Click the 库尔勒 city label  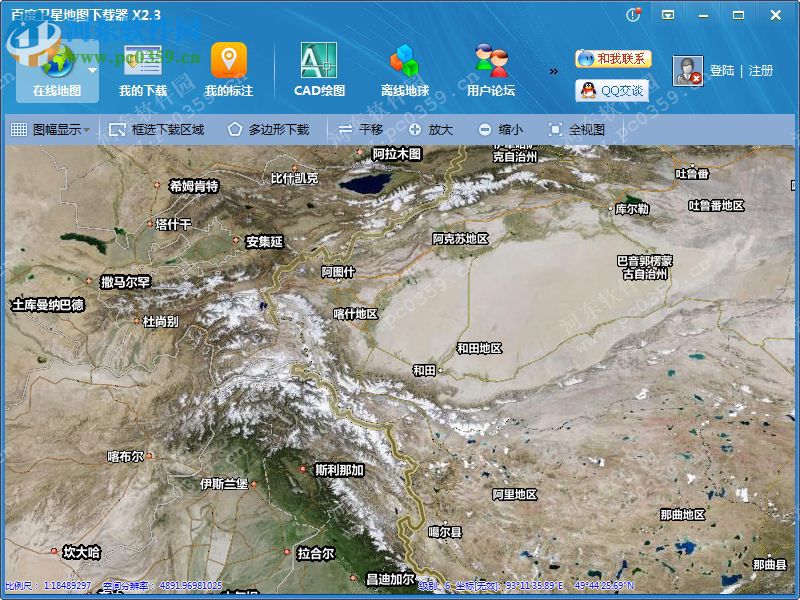coord(632,209)
